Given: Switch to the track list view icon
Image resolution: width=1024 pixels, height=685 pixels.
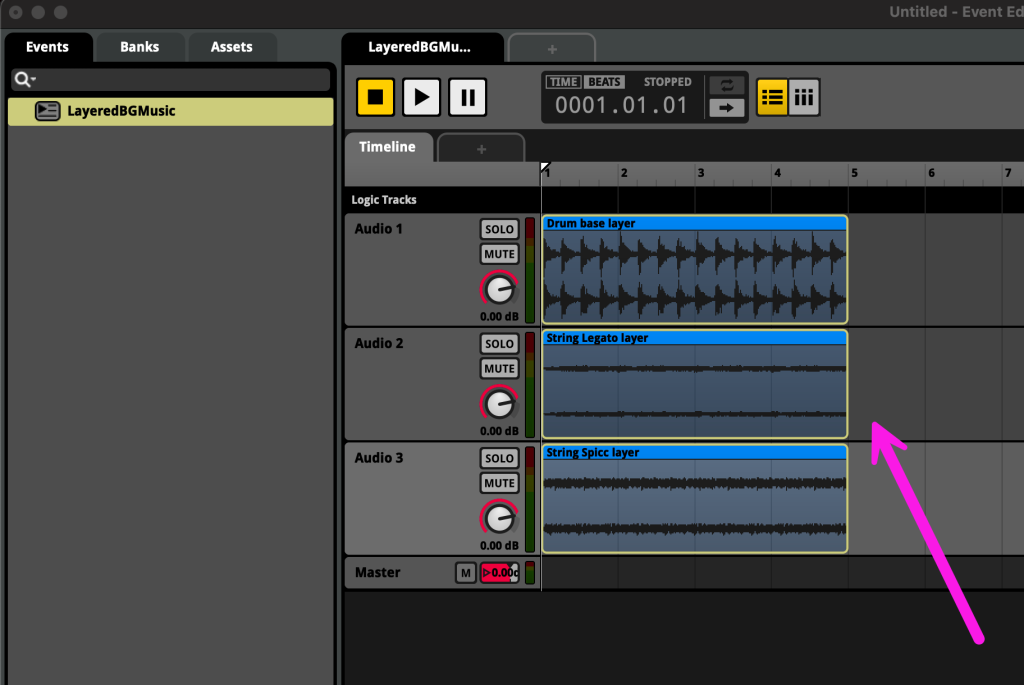Looking at the screenshot, I should click(772, 97).
